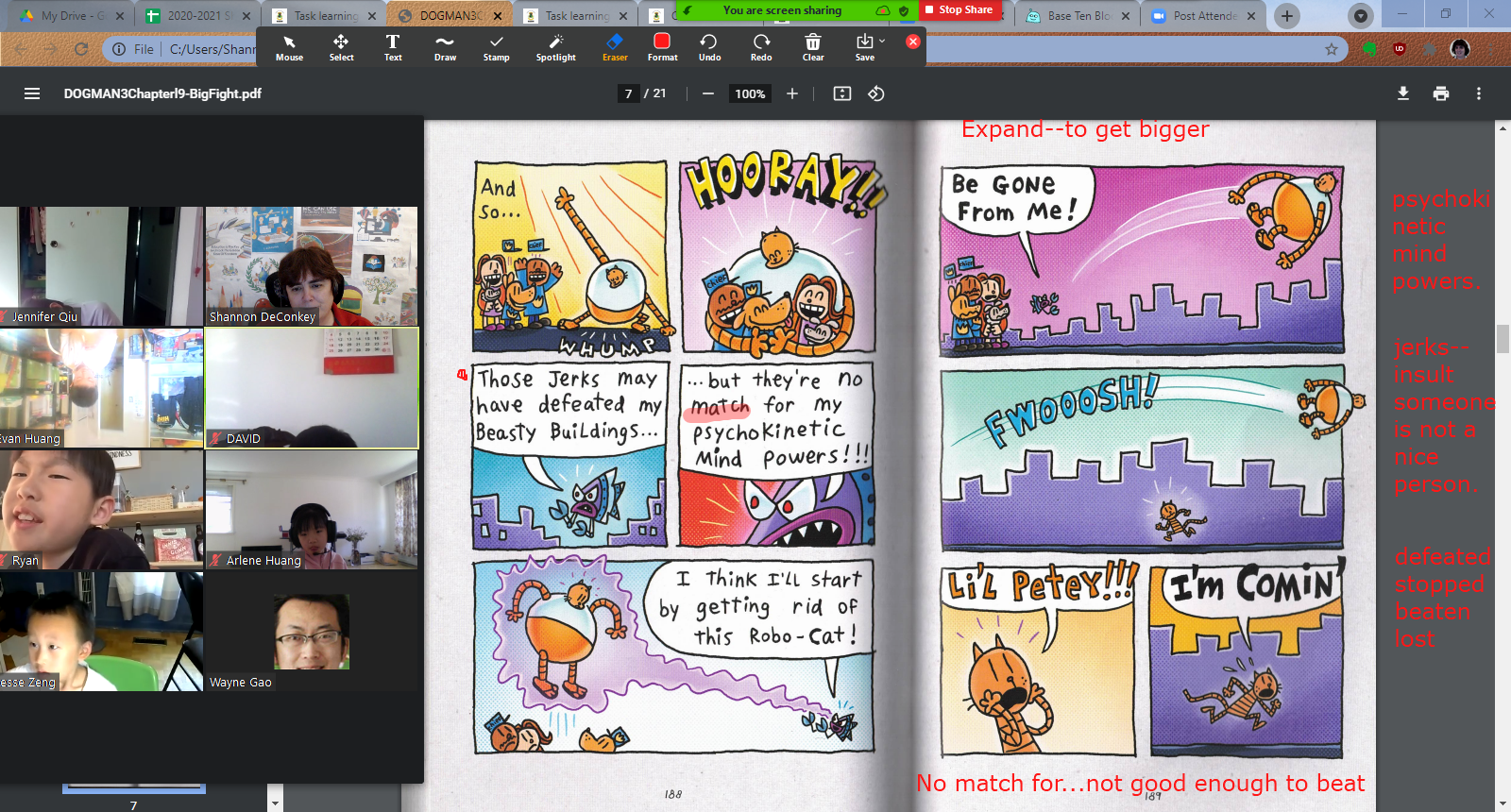Click the PDF vertical scrollbar thumb
The height and width of the screenshot is (812, 1511).
(x=1503, y=338)
